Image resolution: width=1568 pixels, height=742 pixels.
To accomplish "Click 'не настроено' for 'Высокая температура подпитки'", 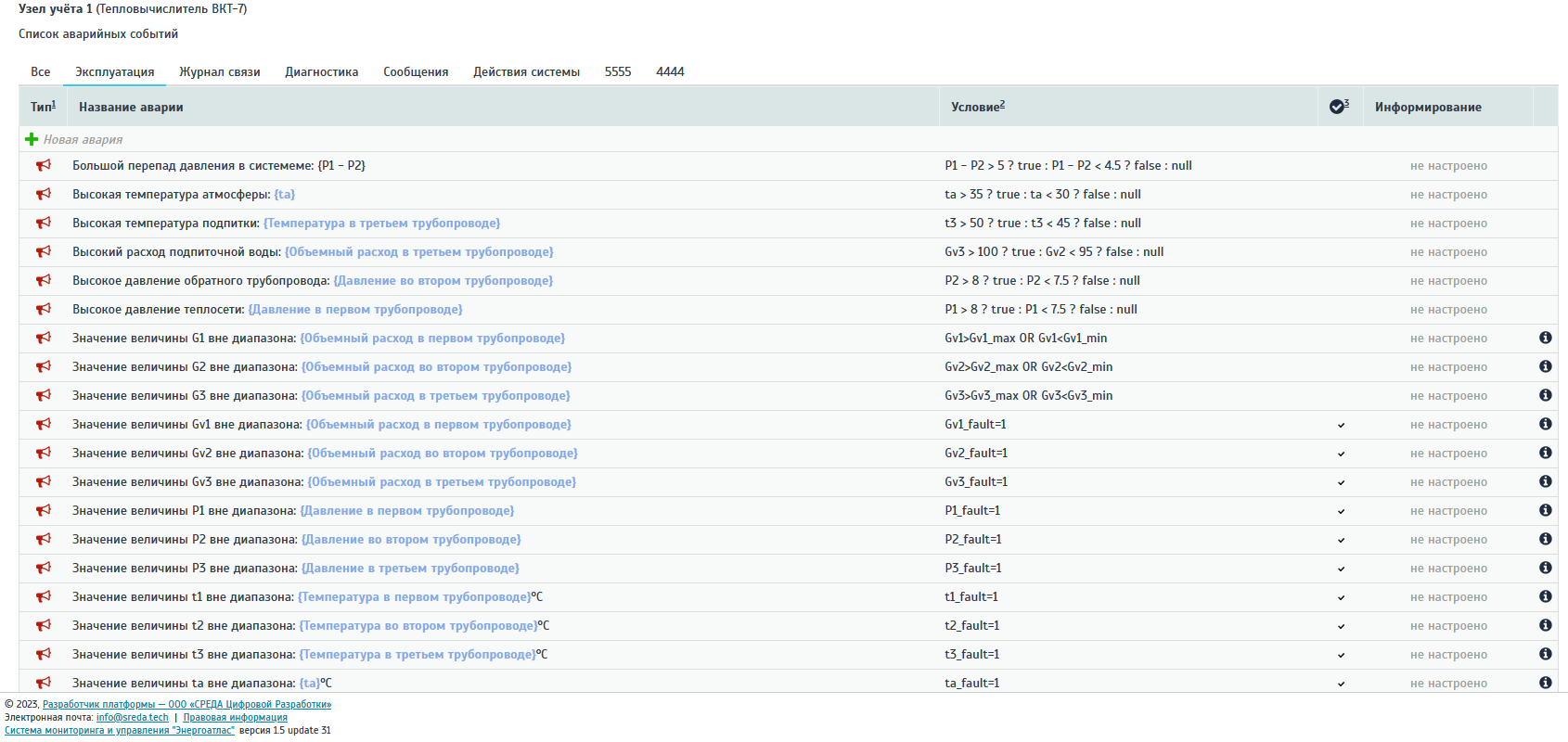I will tap(1448, 224).
